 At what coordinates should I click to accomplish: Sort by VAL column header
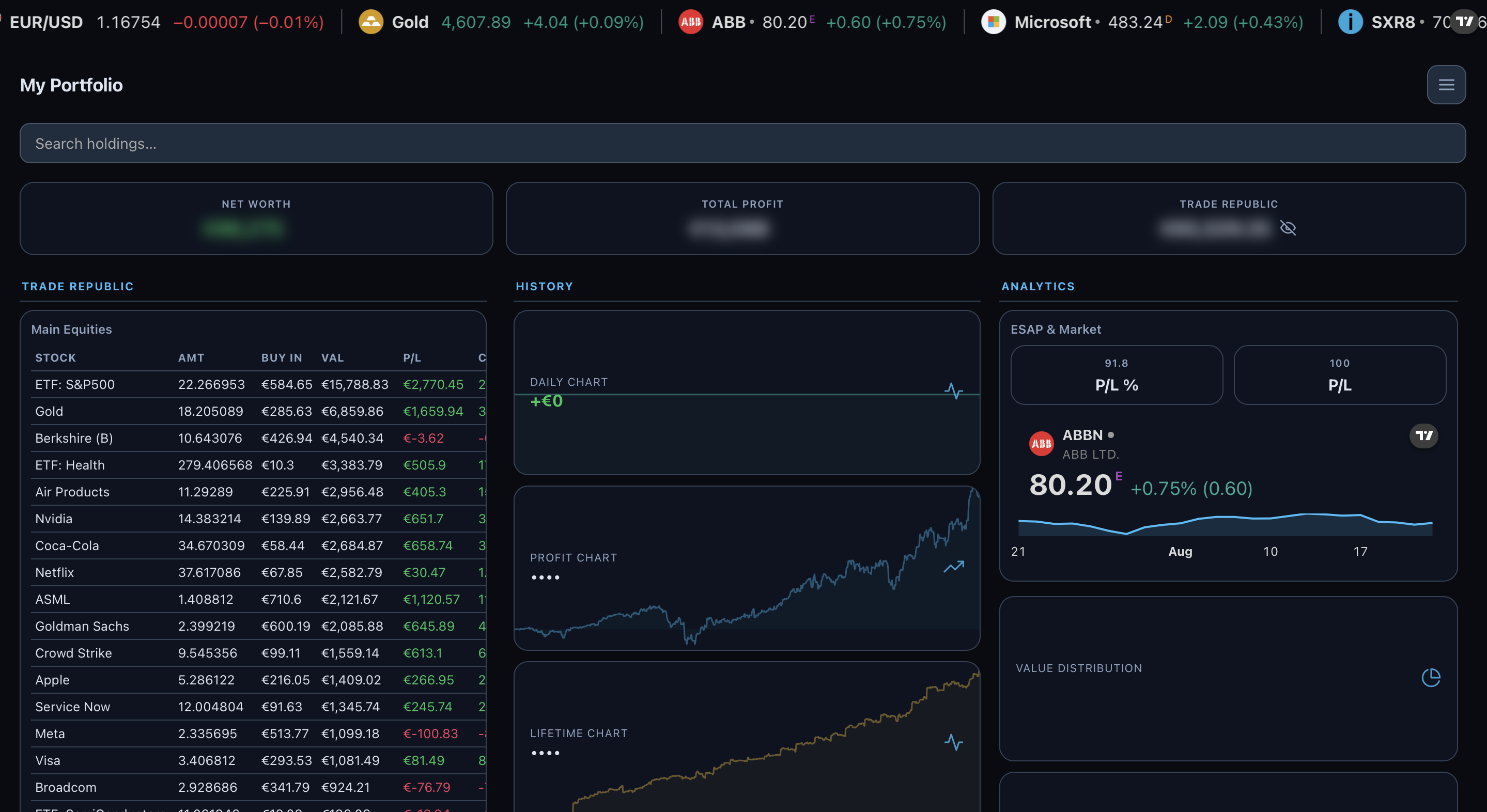pyautogui.click(x=333, y=358)
